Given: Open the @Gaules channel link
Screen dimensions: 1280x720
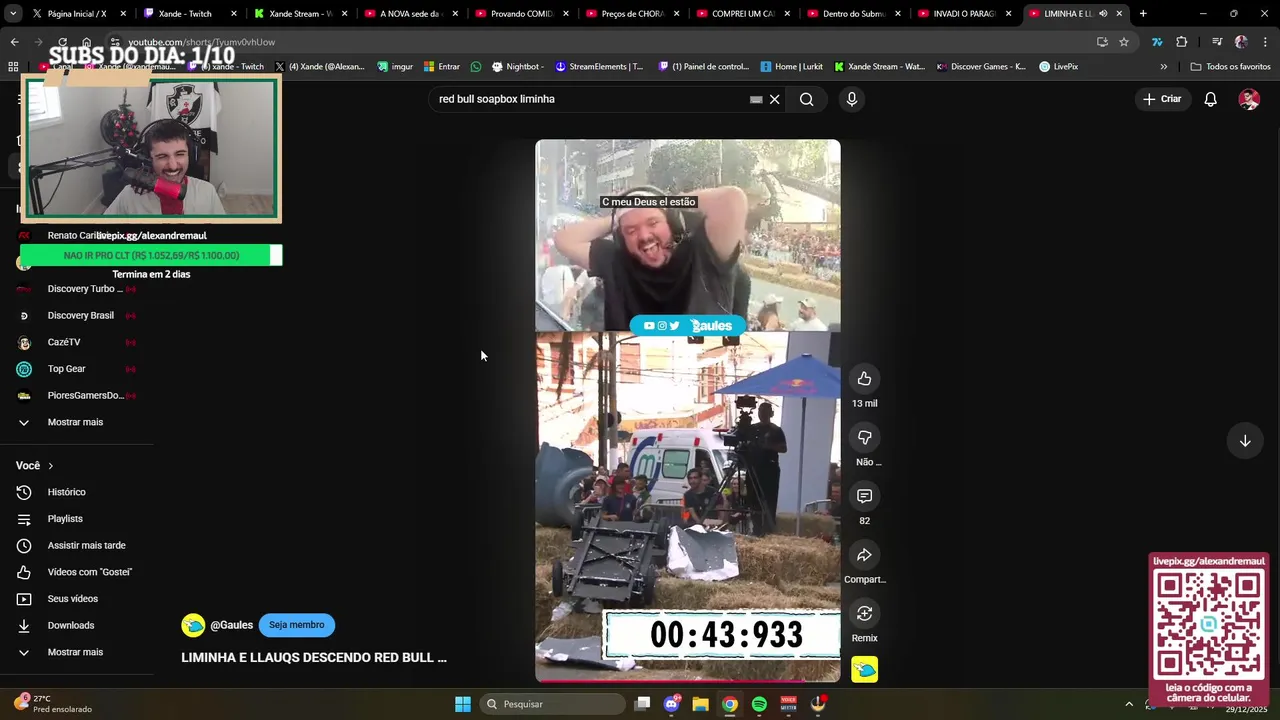Looking at the screenshot, I should point(231,625).
